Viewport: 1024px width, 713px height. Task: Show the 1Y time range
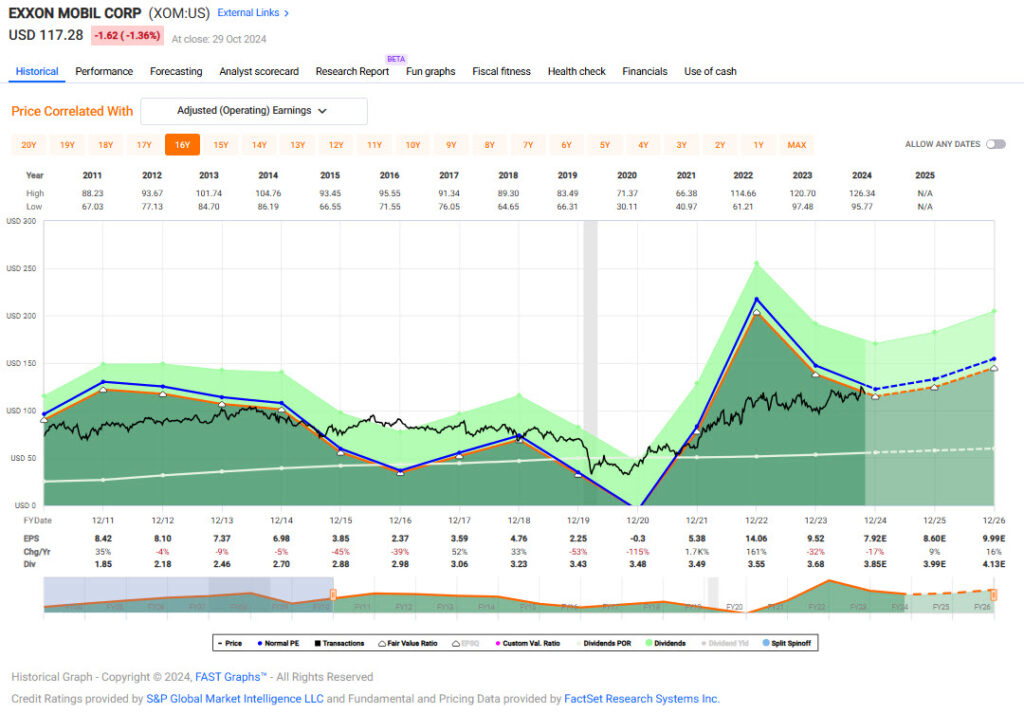758,145
